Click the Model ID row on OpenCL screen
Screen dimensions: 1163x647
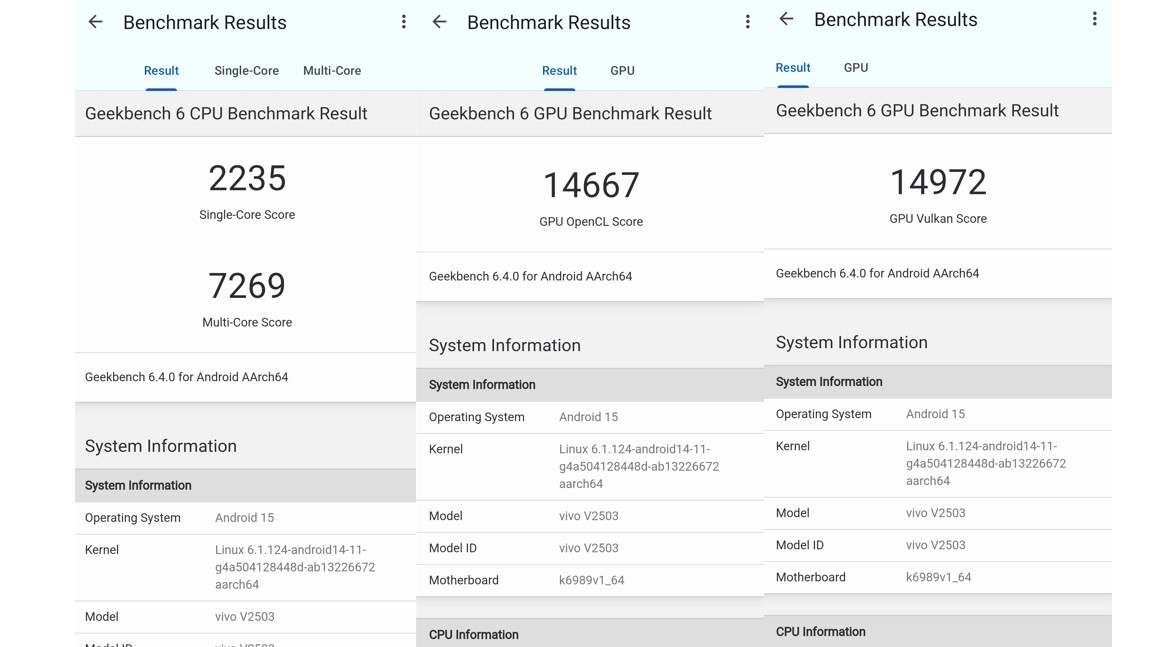click(x=590, y=548)
